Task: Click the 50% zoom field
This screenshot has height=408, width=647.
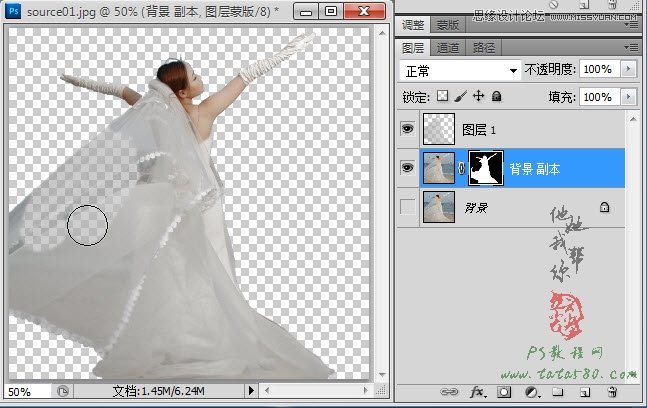Action: point(27,391)
